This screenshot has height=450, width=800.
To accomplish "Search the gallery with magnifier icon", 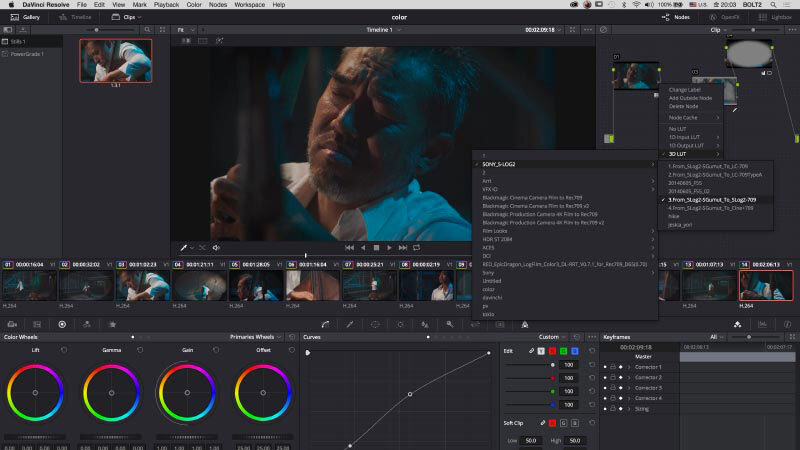I will click(147, 30).
